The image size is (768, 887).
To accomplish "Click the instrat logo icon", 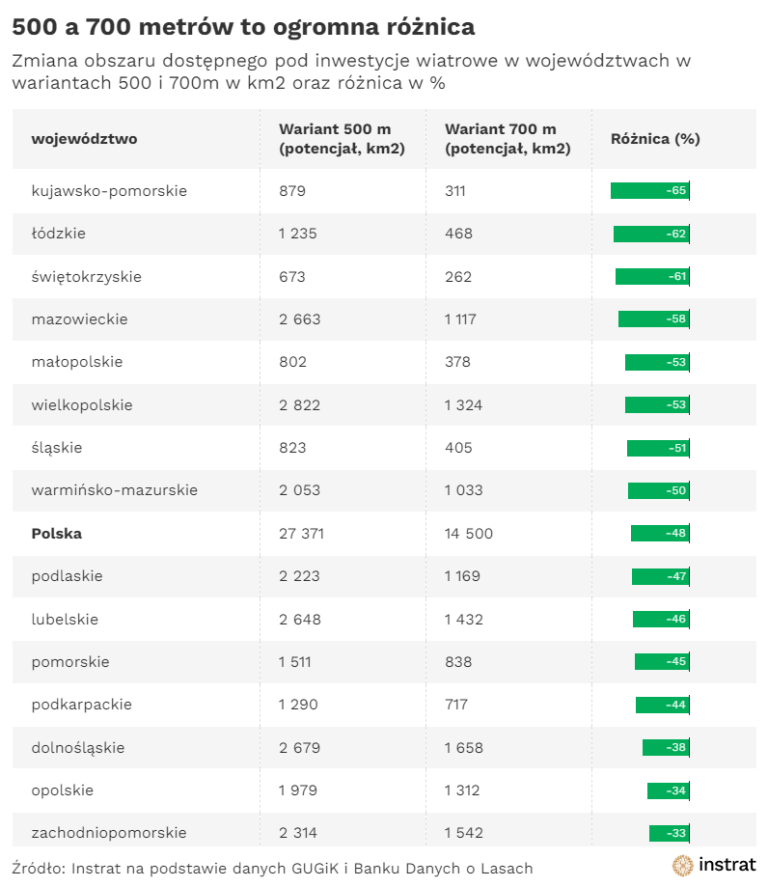I will [683, 865].
